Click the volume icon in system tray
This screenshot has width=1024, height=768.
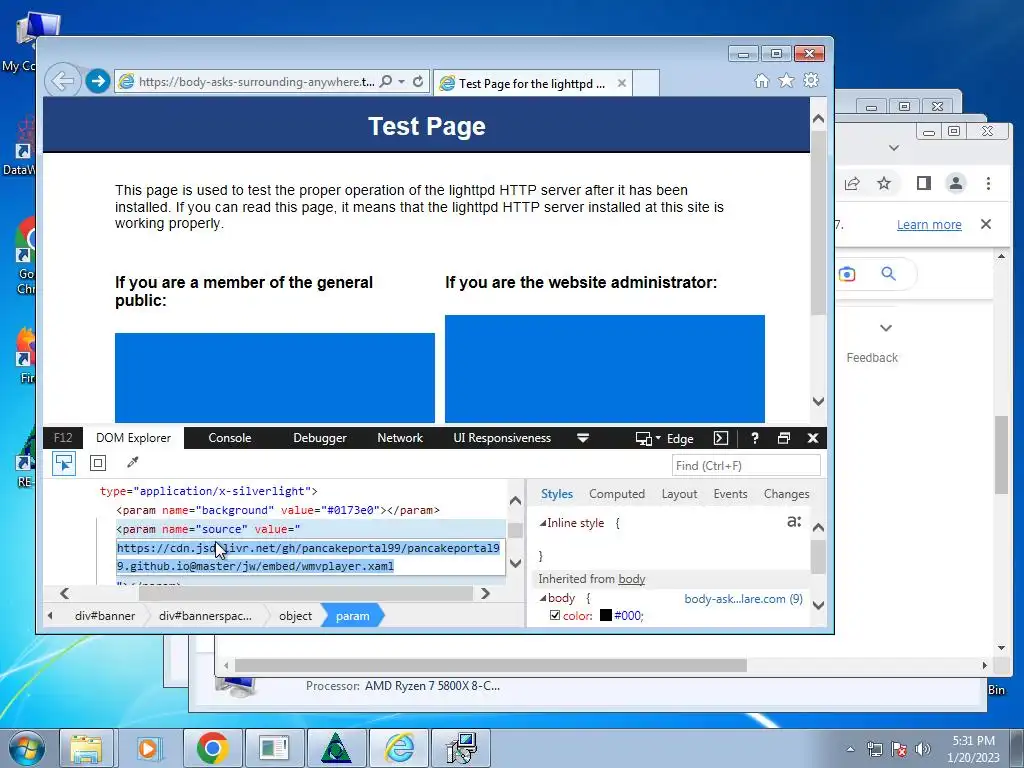point(923,749)
